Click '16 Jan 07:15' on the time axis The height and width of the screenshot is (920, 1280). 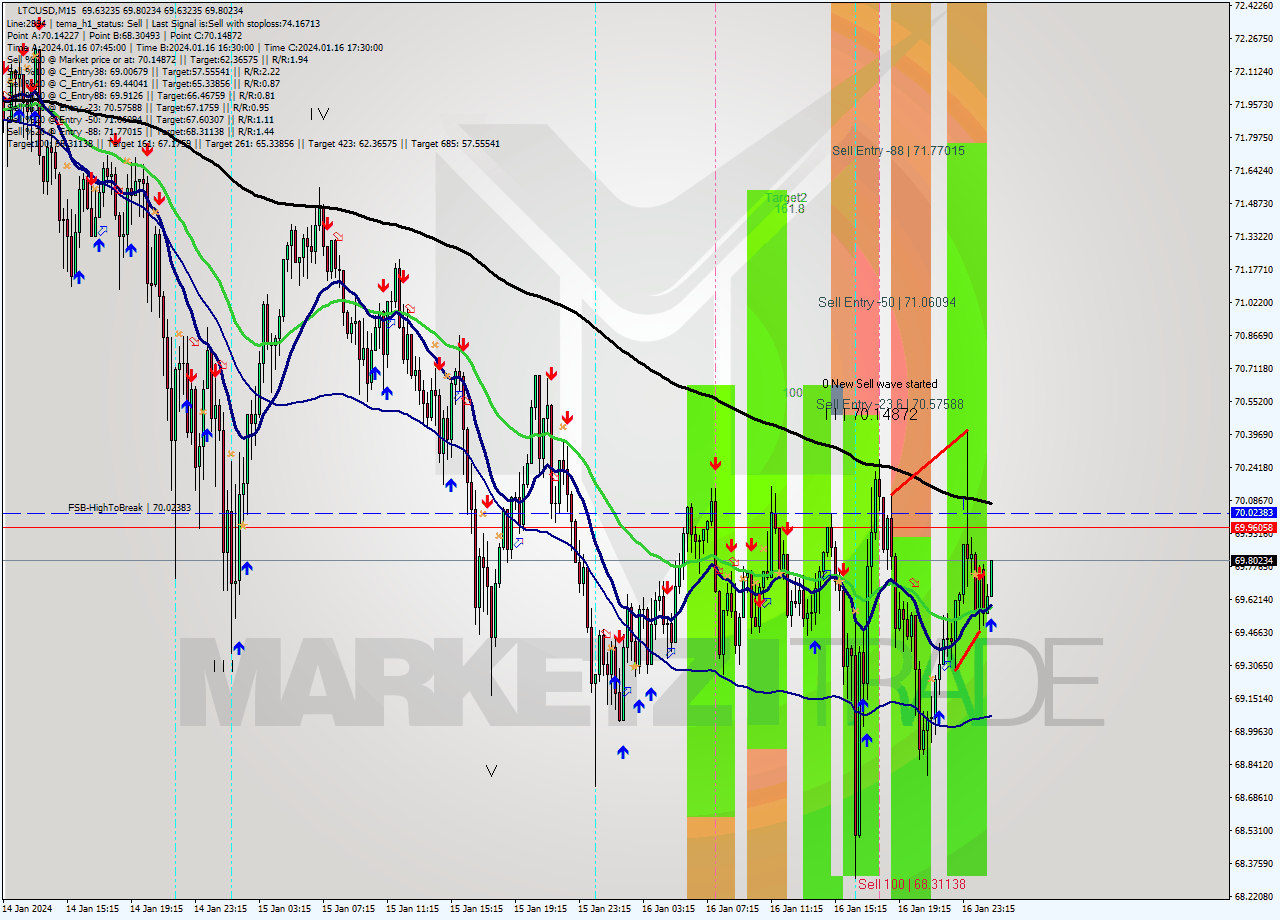(x=733, y=909)
